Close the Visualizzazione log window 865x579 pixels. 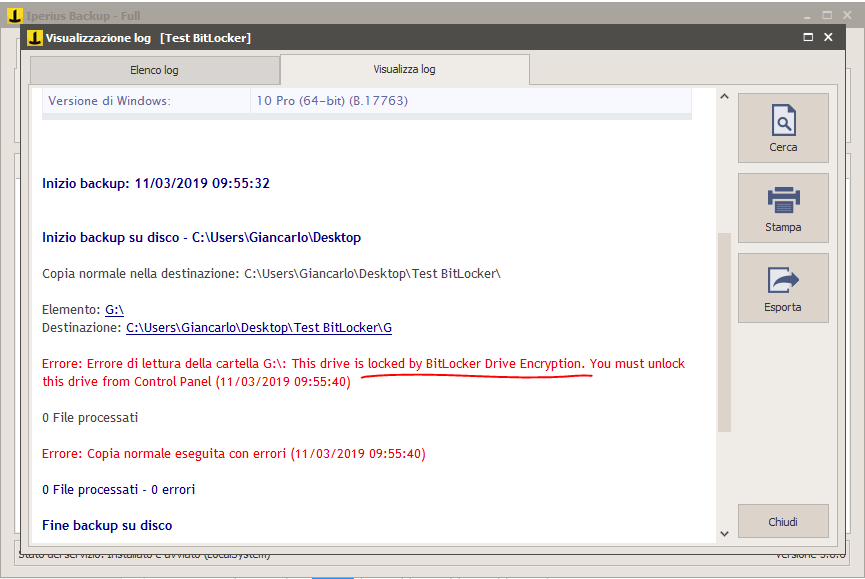point(828,37)
